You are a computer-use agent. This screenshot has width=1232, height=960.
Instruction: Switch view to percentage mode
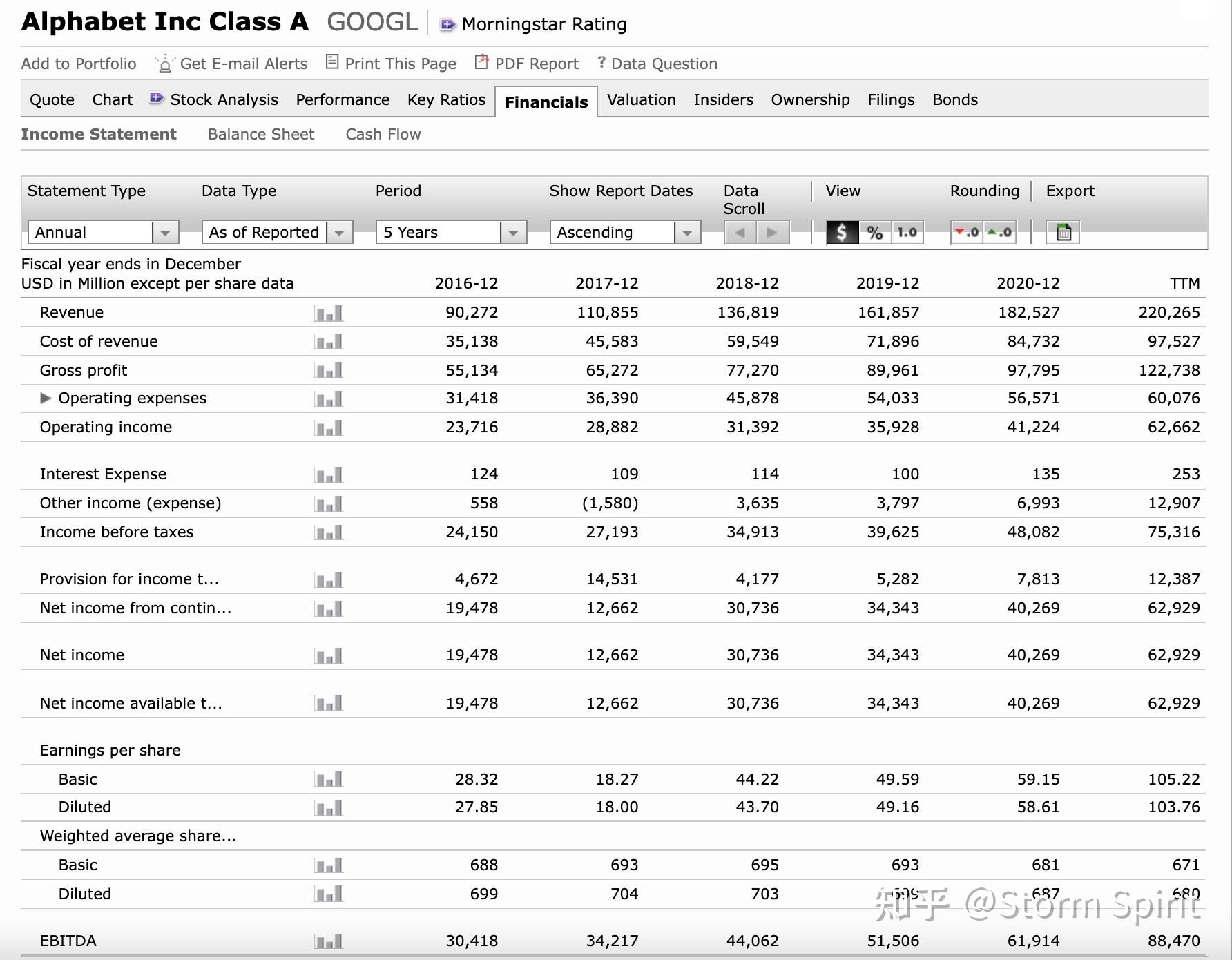tap(875, 233)
